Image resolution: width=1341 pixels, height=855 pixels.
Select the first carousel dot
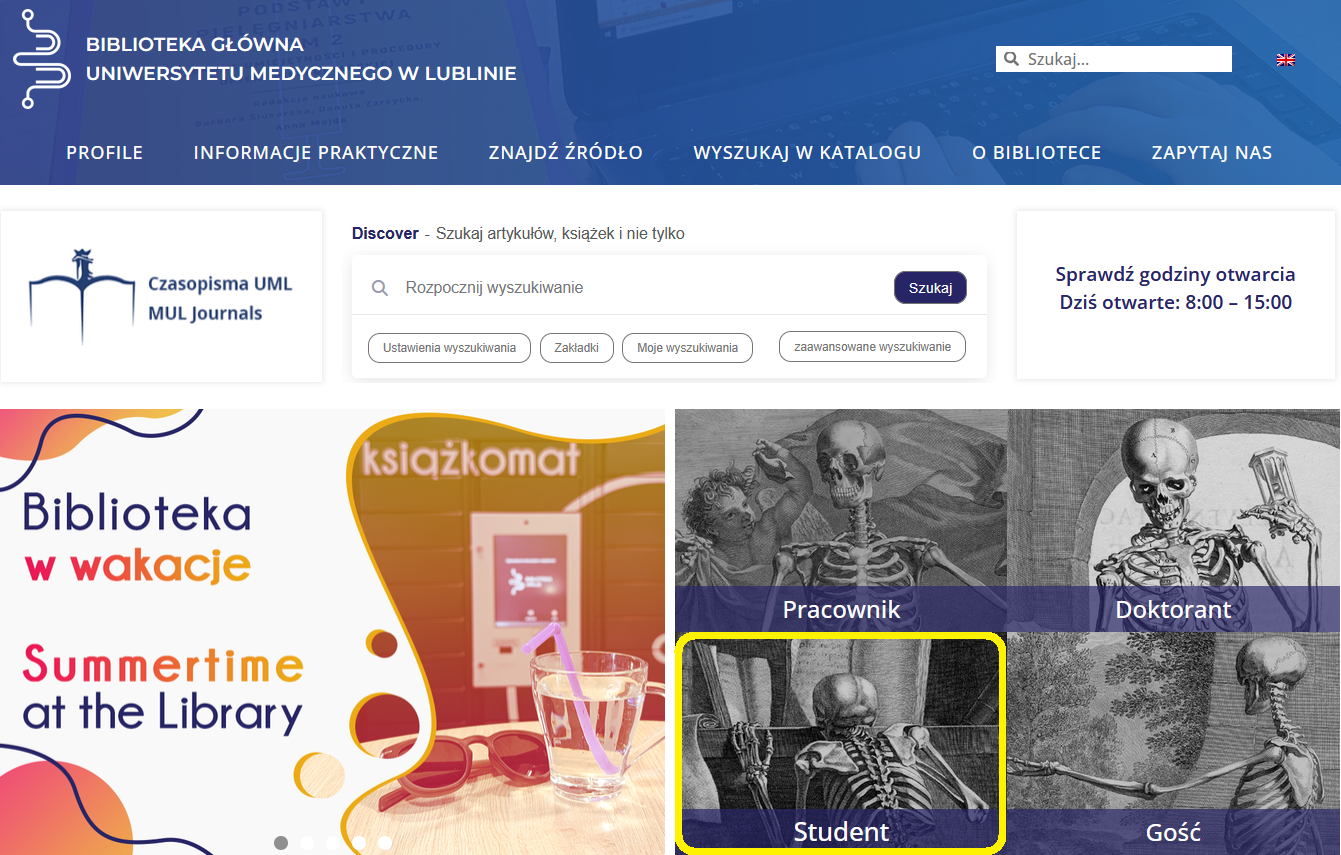(281, 843)
